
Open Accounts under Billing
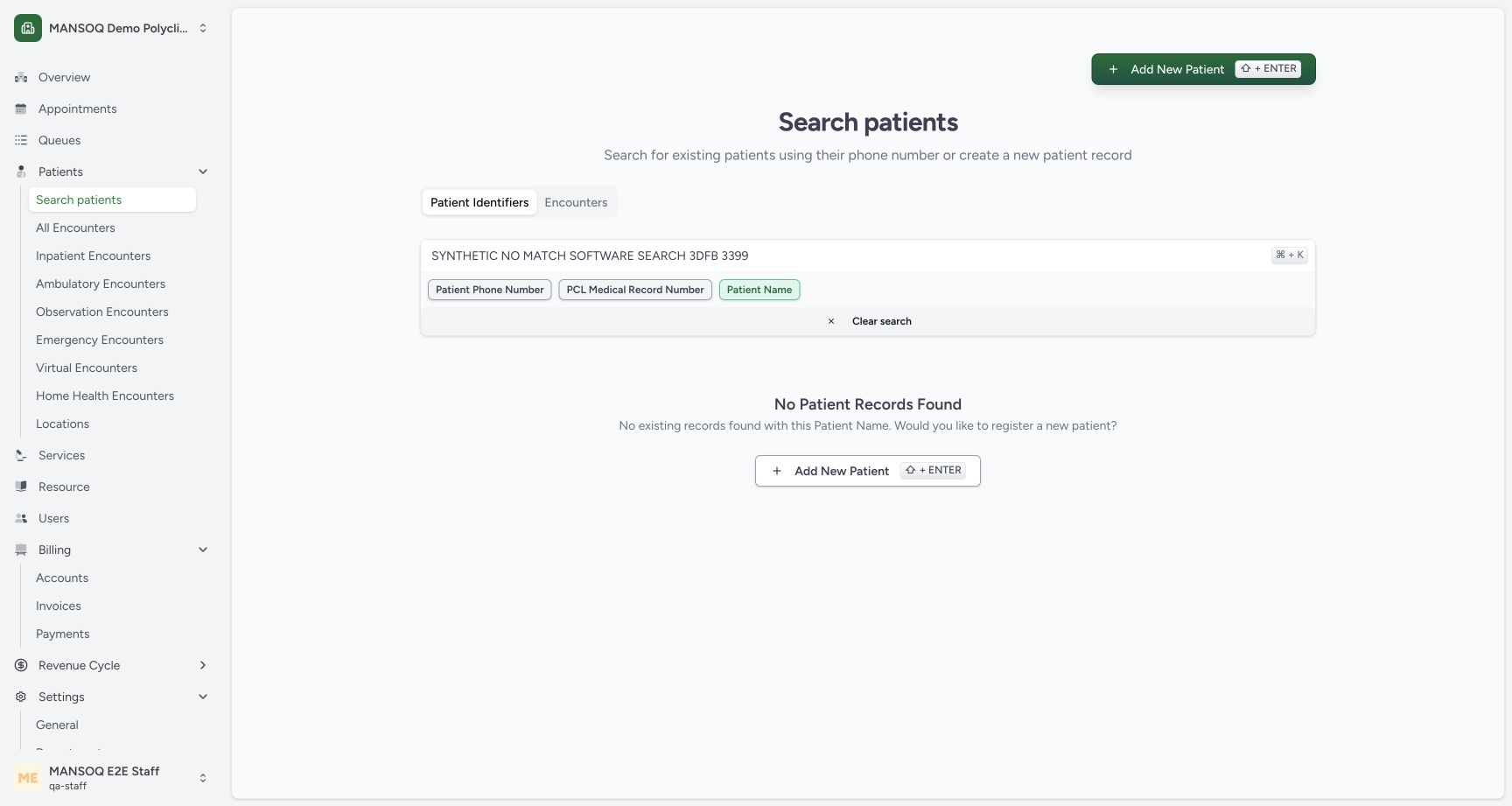click(112, 578)
